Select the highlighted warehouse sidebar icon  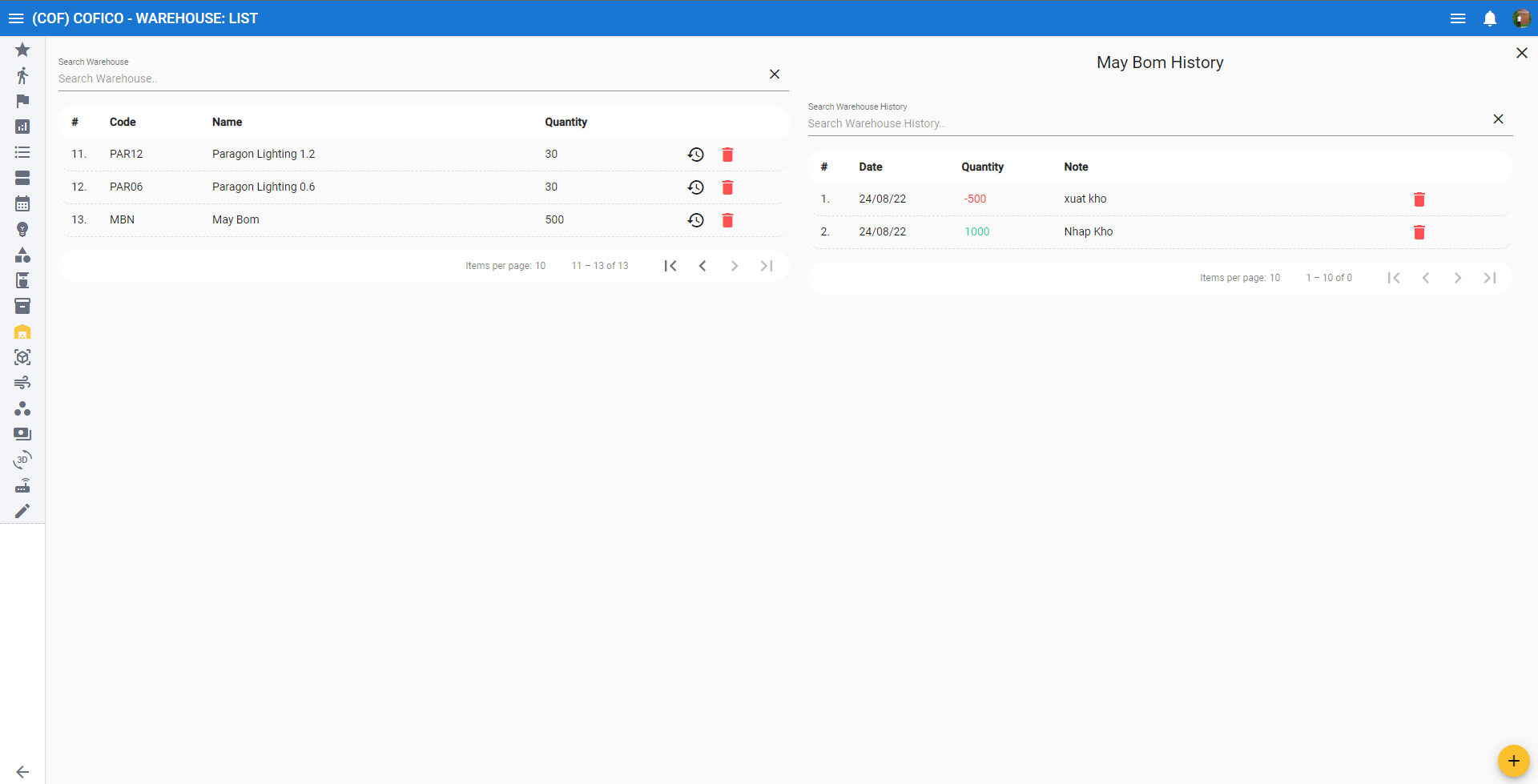click(22, 332)
